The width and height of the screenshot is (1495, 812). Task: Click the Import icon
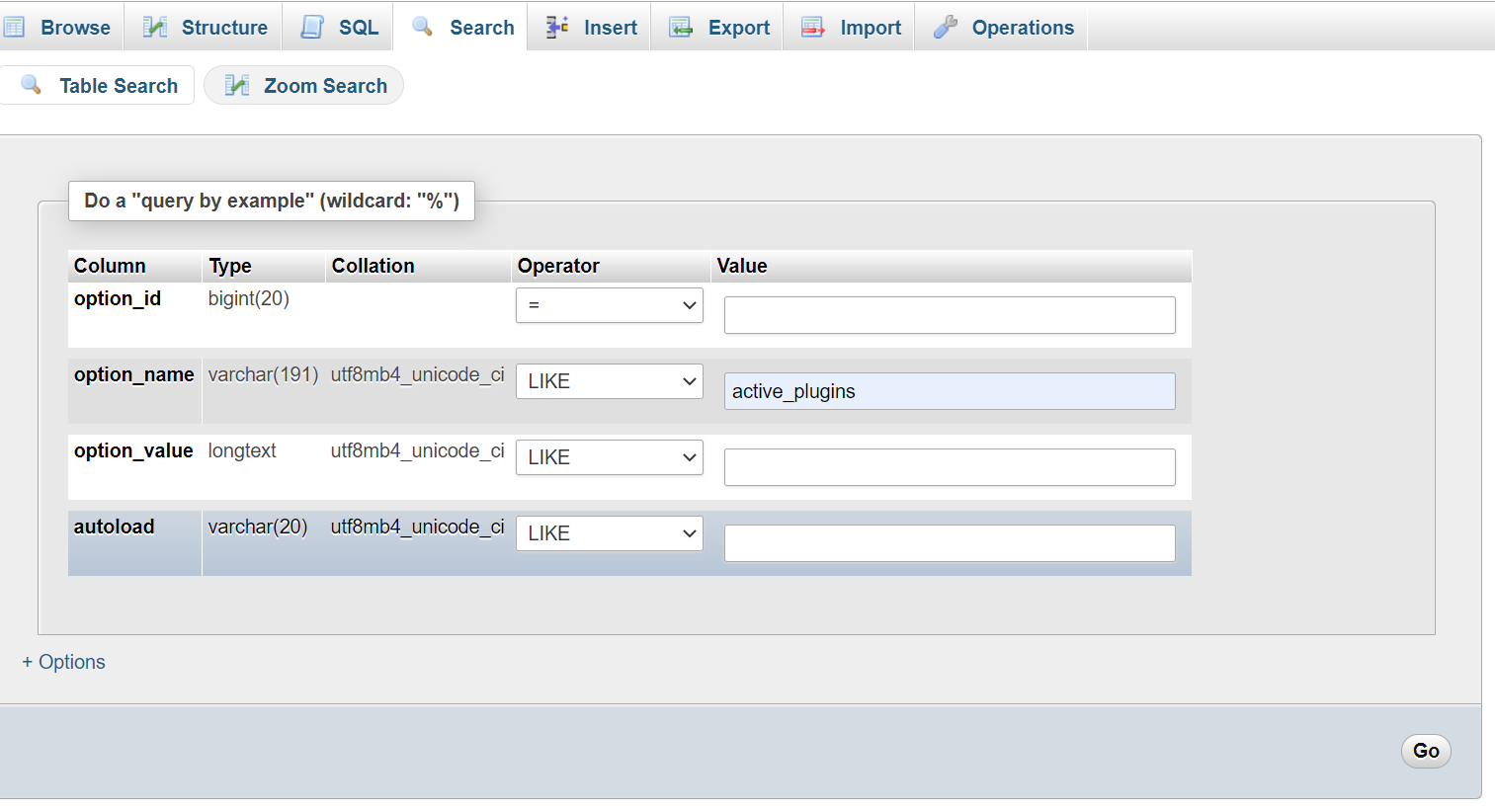pyautogui.click(x=813, y=27)
